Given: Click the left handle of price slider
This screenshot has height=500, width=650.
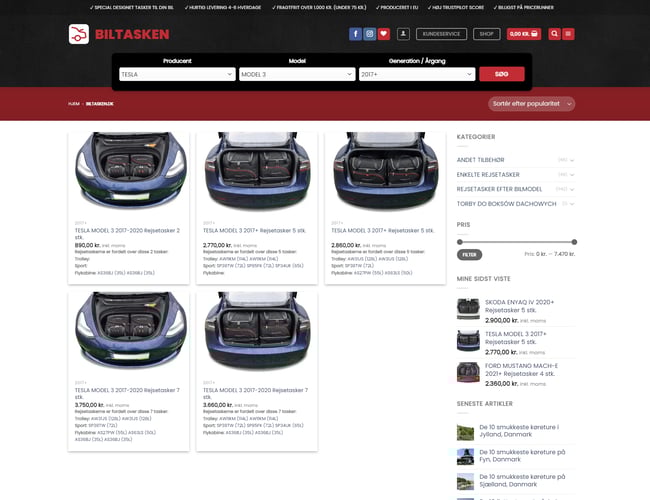Looking at the screenshot, I should pyautogui.click(x=459, y=242).
